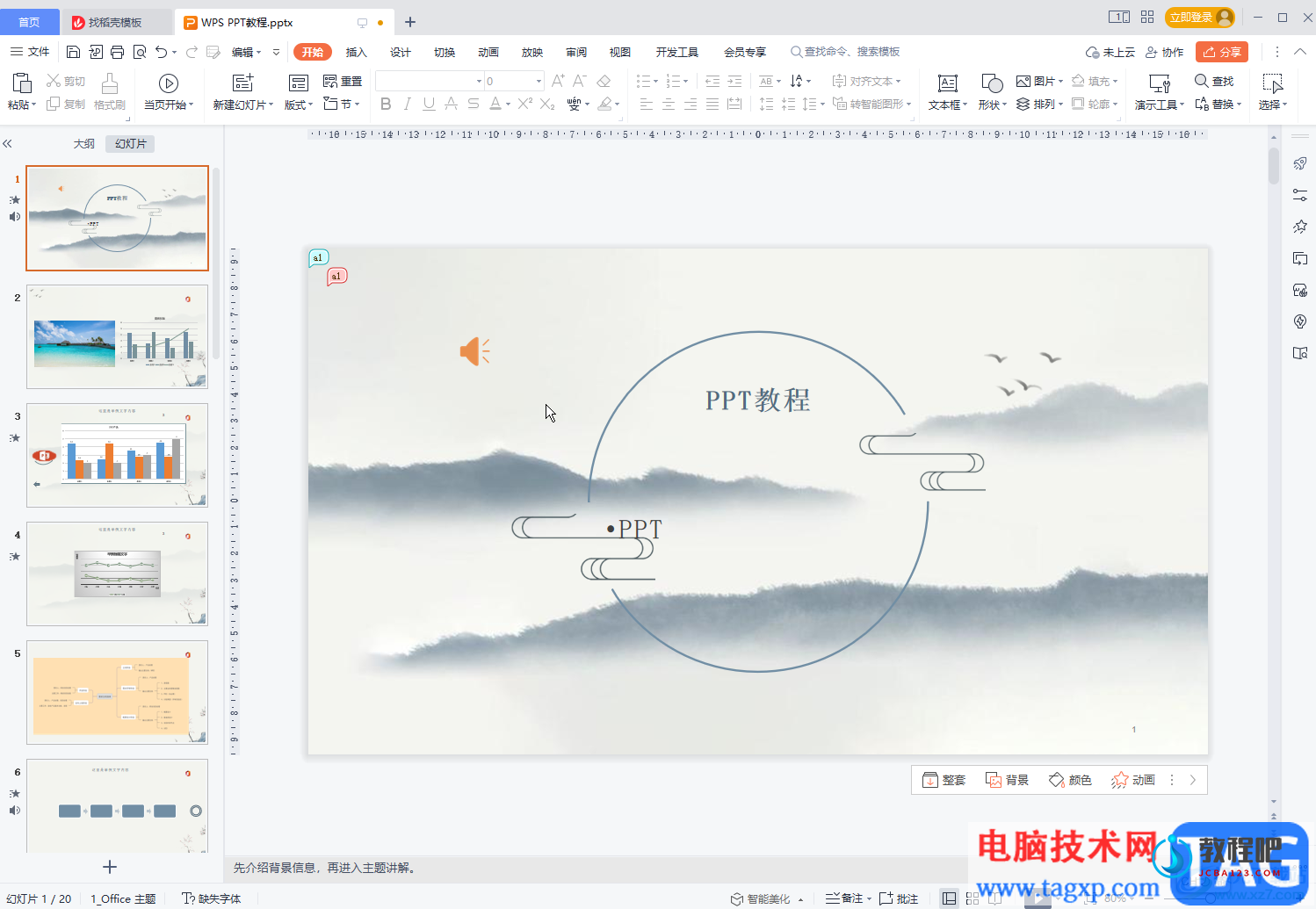Image resolution: width=1316 pixels, height=909 pixels.
Task: Click the audio speaker icon on slide
Action: 474,351
